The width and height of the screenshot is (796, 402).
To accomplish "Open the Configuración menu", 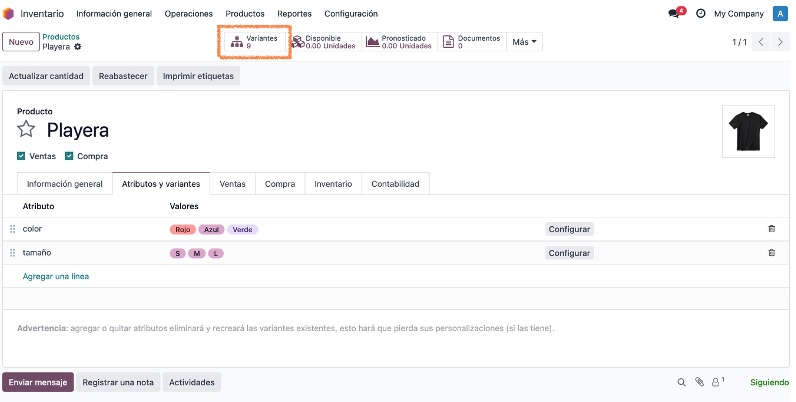I will [x=351, y=14].
